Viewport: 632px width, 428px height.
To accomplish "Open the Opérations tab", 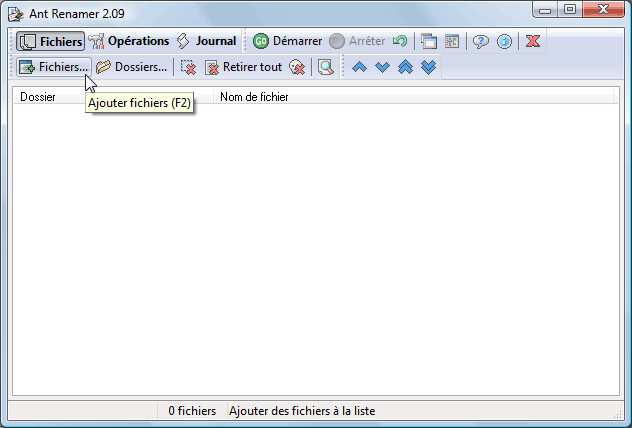I will click(129, 41).
